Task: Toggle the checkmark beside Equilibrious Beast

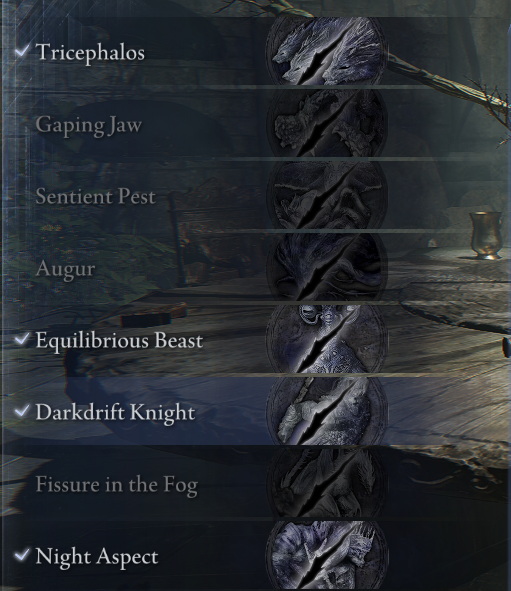Action: (x=22, y=339)
